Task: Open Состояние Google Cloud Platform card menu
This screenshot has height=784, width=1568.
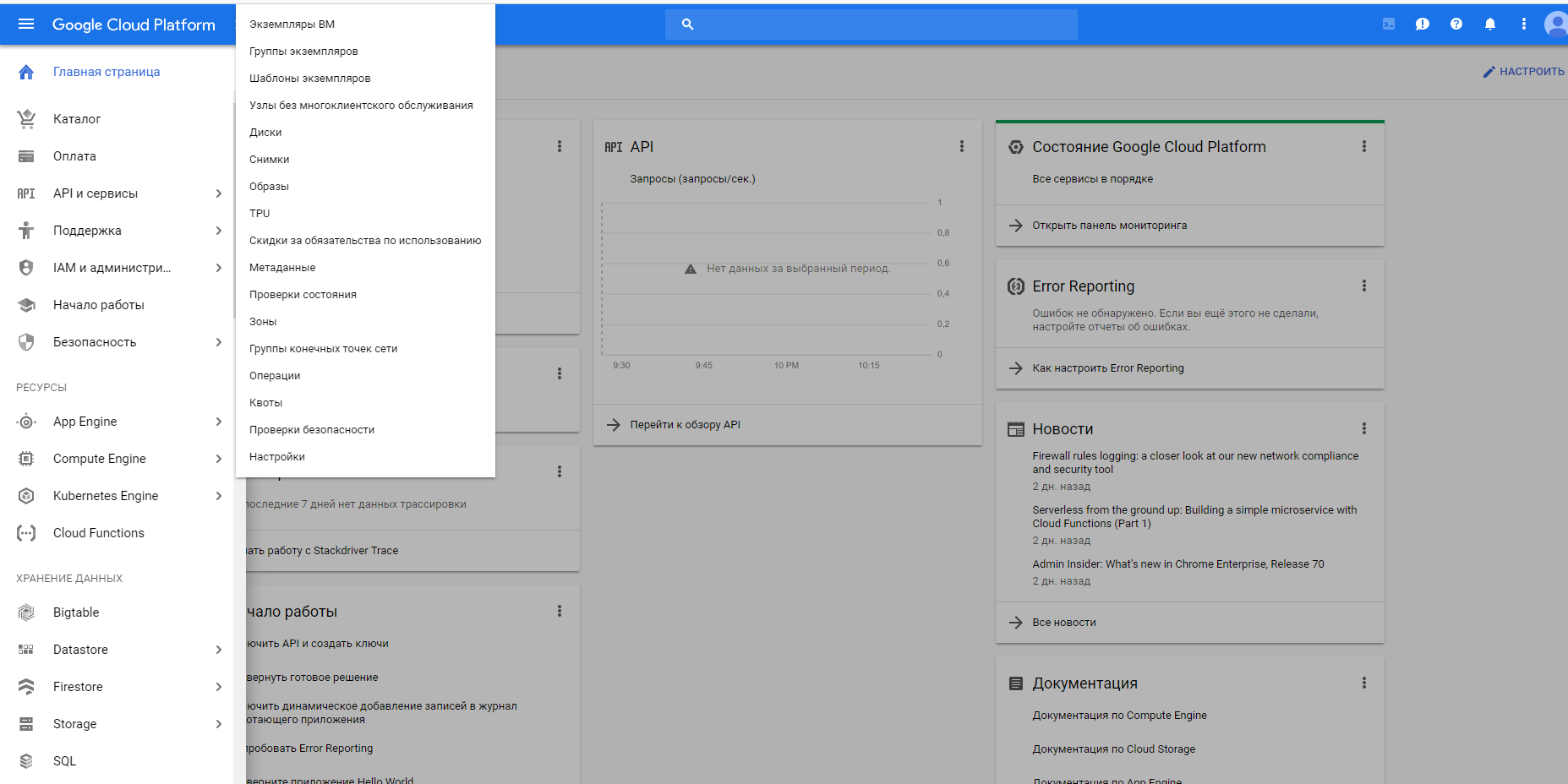Action: [1363, 146]
